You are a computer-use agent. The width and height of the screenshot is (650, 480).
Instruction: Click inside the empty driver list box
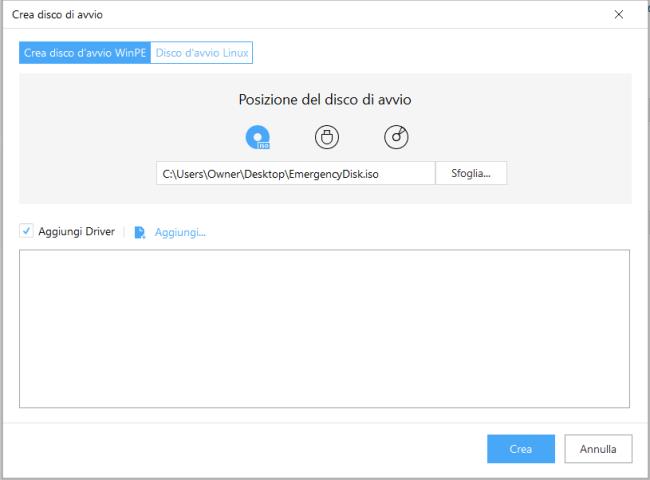click(x=324, y=329)
